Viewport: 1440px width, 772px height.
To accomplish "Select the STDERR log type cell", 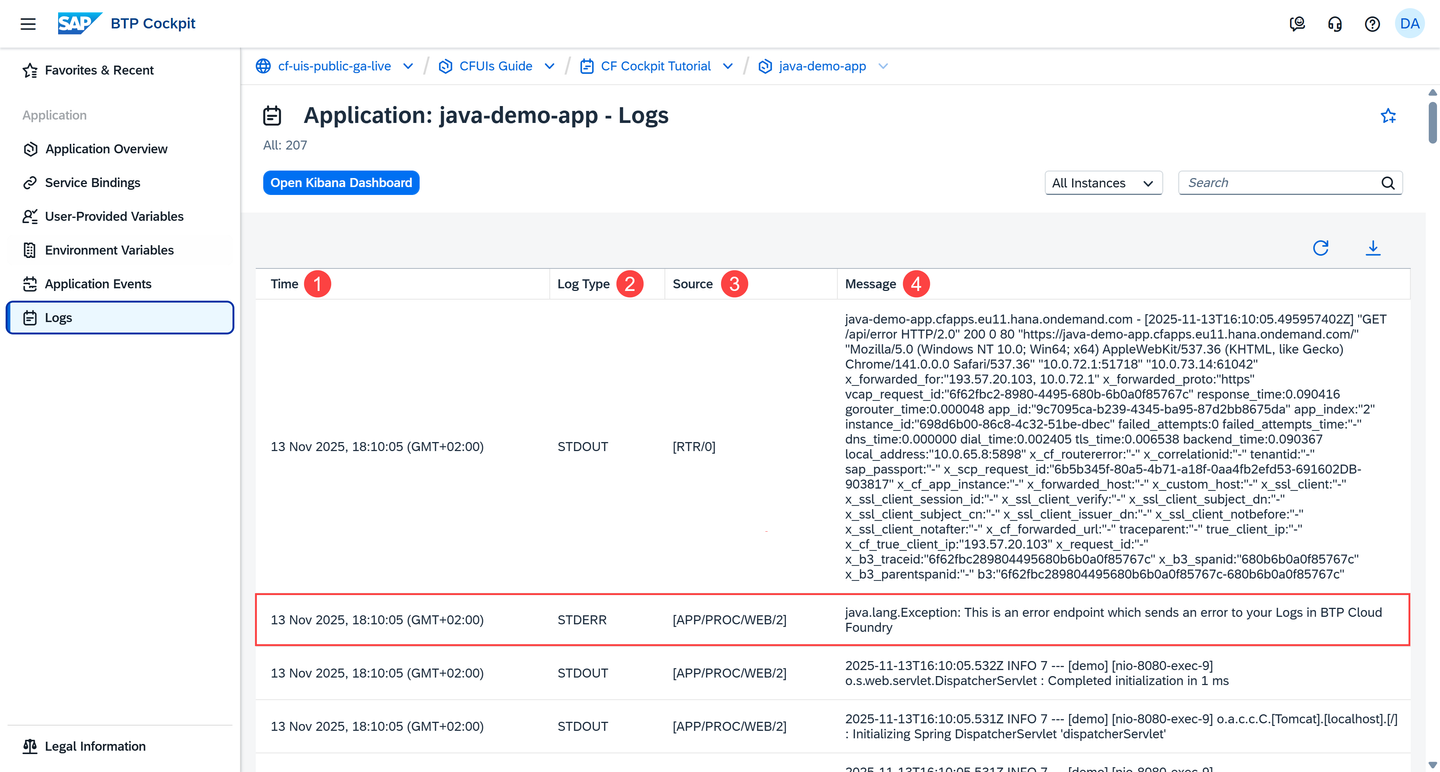I will coord(582,620).
